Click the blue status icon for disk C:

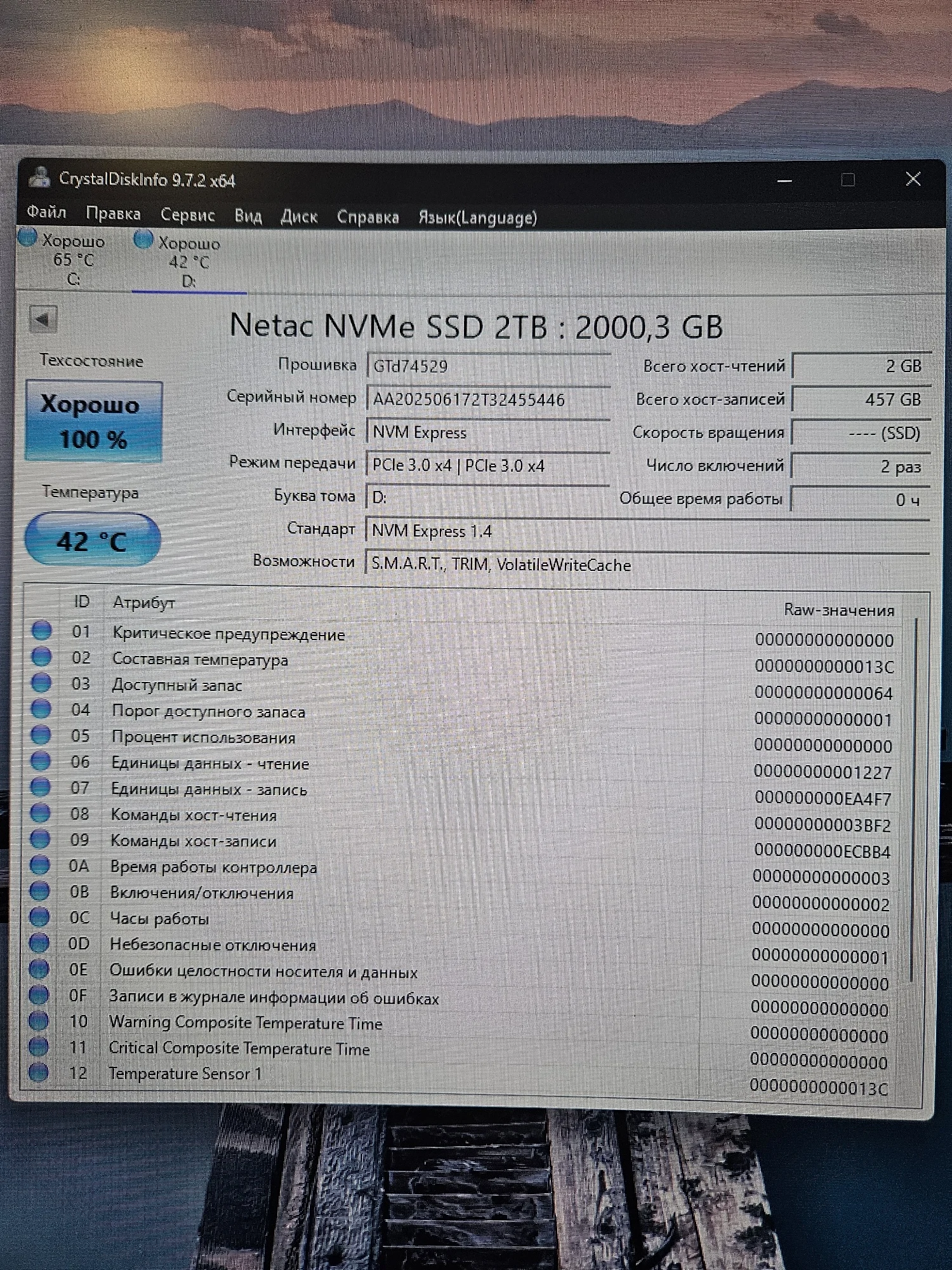tap(27, 237)
